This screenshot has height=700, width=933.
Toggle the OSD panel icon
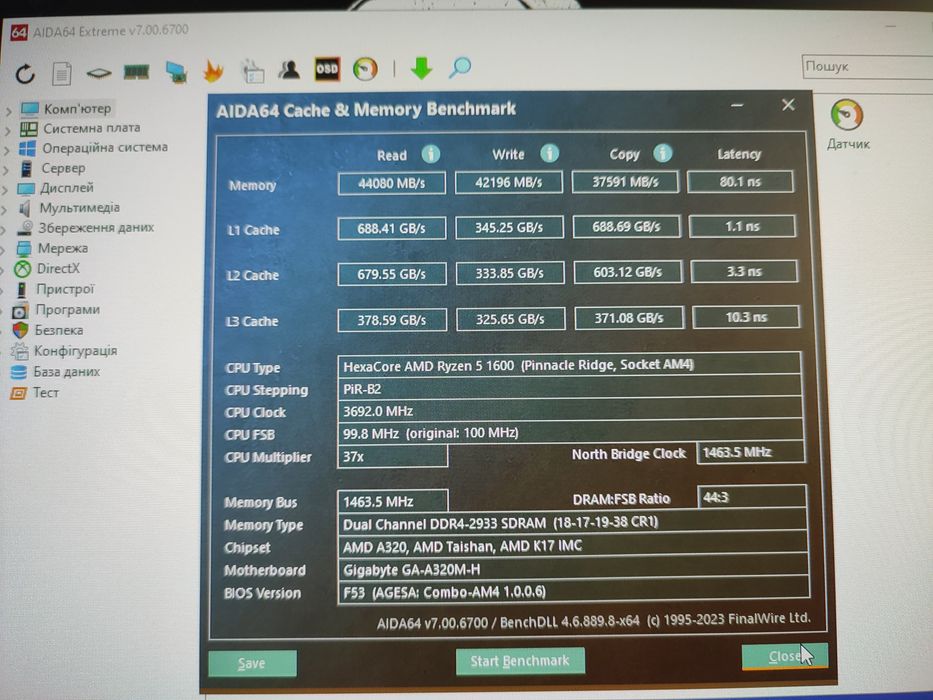click(327, 69)
